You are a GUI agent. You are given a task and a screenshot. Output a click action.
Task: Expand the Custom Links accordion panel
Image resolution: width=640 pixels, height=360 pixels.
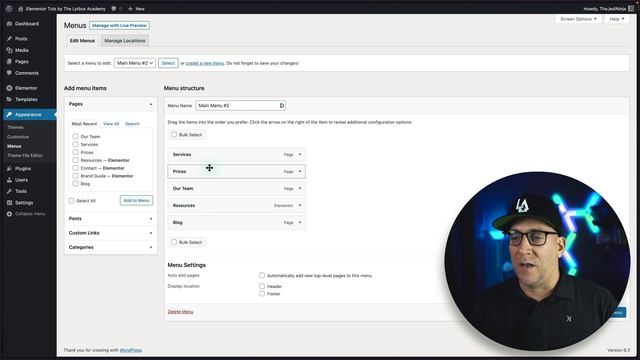point(151,233)
